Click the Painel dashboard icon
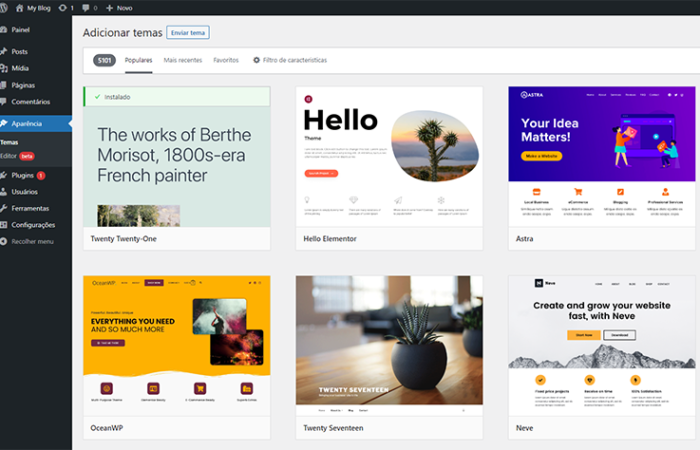 click(4, 29)
